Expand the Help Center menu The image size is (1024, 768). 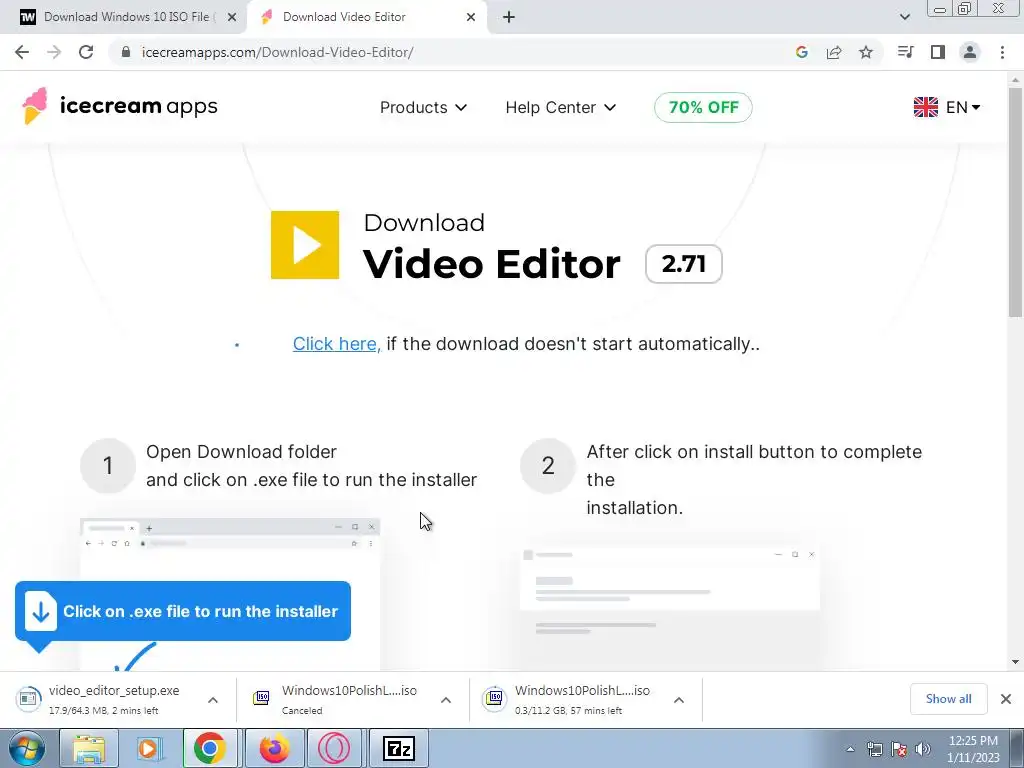[x=560, y=107]
